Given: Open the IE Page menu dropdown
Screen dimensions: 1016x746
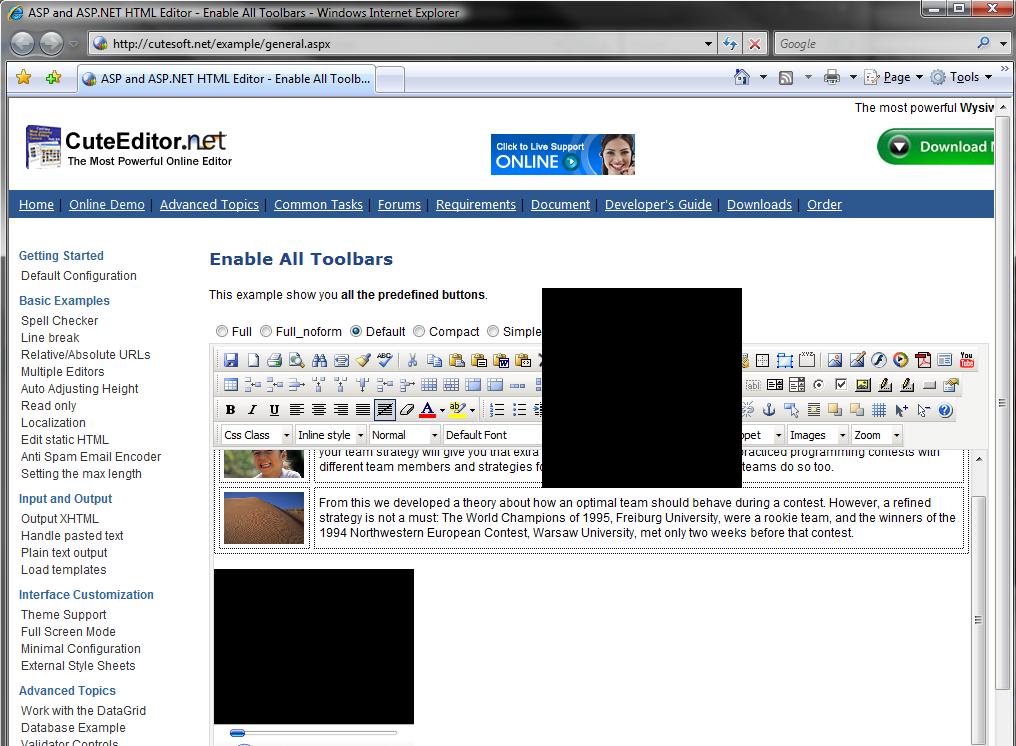Looking at the screenshot, I should [901, 77].
